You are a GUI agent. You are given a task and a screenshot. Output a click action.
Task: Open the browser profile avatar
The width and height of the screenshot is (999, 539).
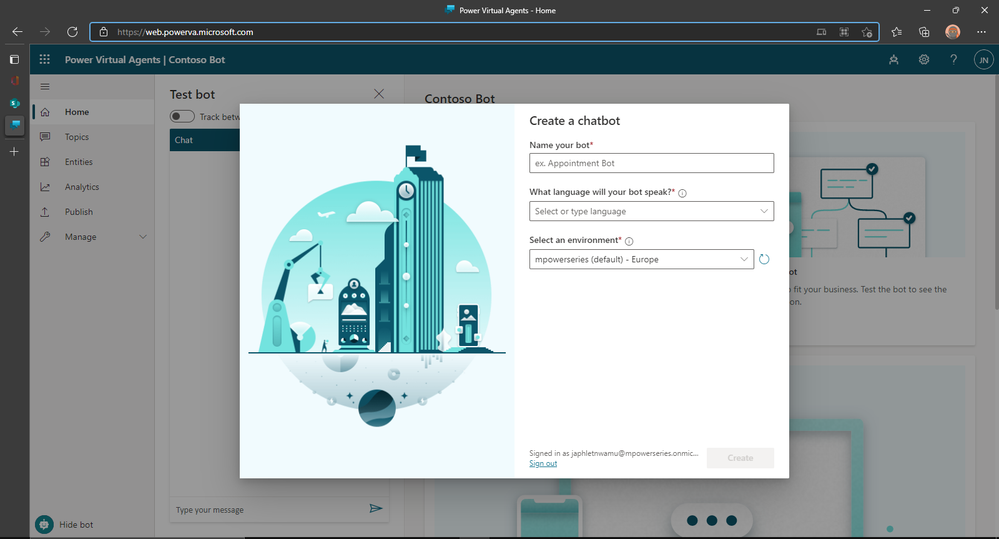[952, 32]
